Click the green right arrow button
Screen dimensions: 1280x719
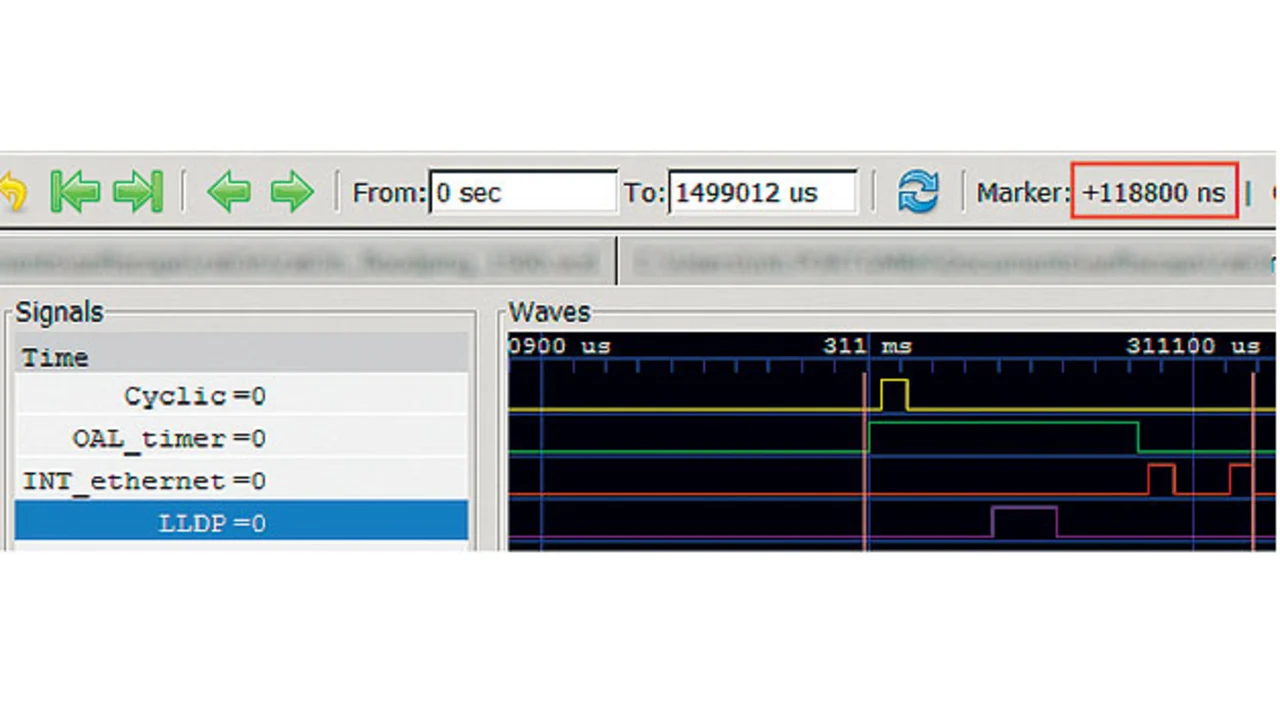pyautogui.click(x=292, y=190)
